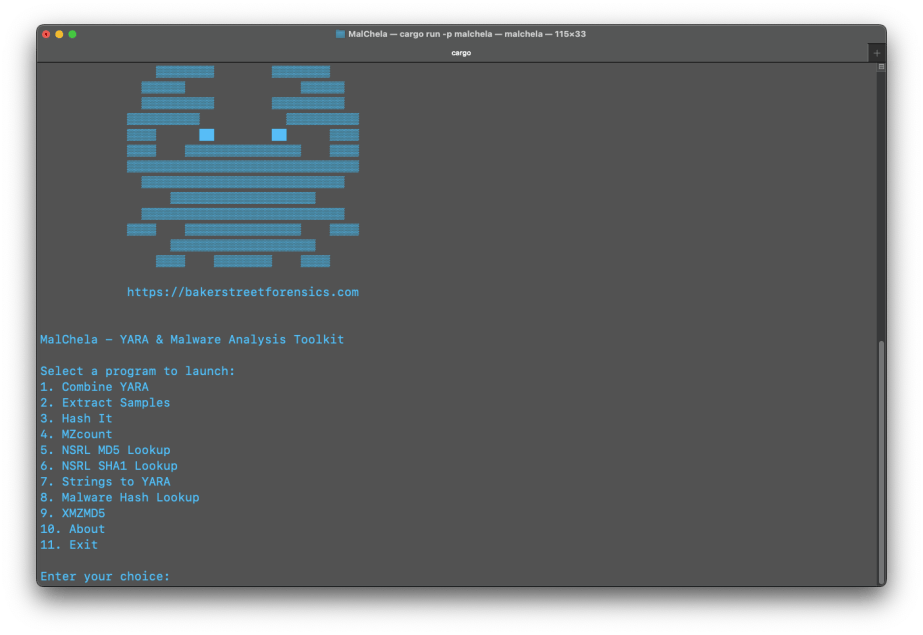The width and height of the screenshot is (923, 635).
Task: Click the '6. NSRL SHA1 Lookup' line
Action: click(109, 466)
